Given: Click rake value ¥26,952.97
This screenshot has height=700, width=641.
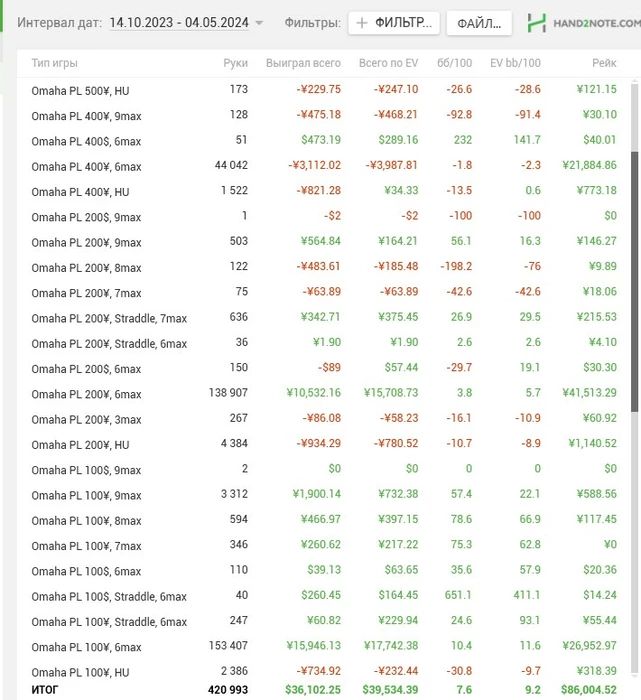Looking at the screenshot, I should pyautogui.click(x=589, y=646).
